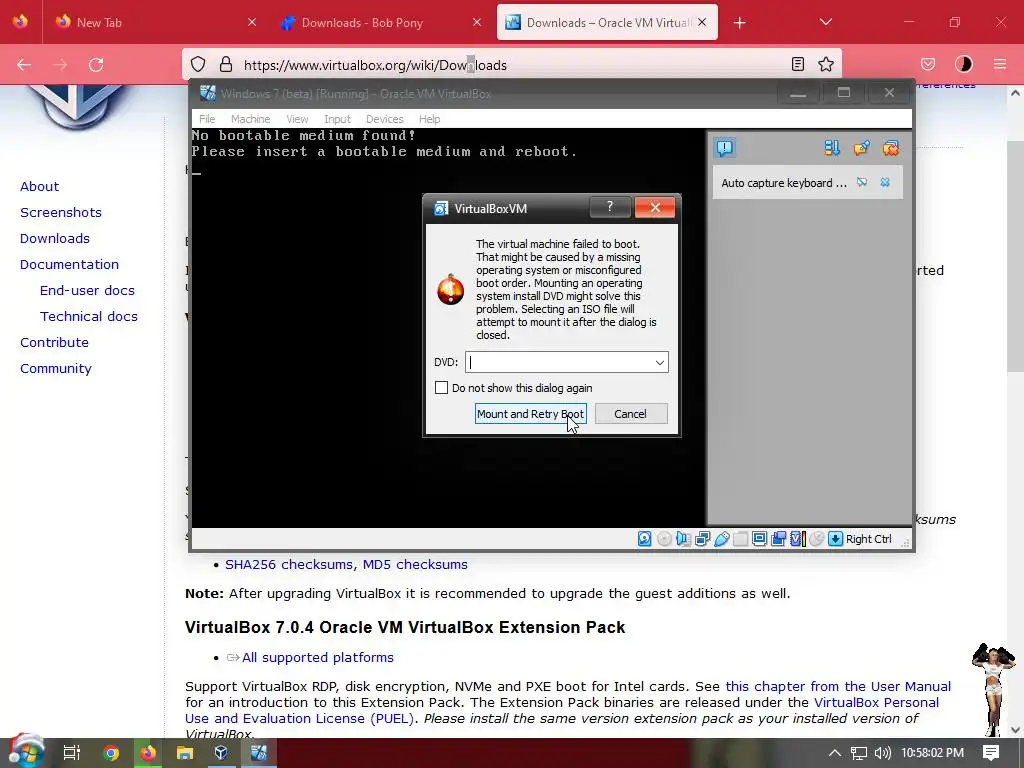Open the Firefox hamburger application menu
Image resolution: width=1024 pixels, height=768 pixels.
1000,65
